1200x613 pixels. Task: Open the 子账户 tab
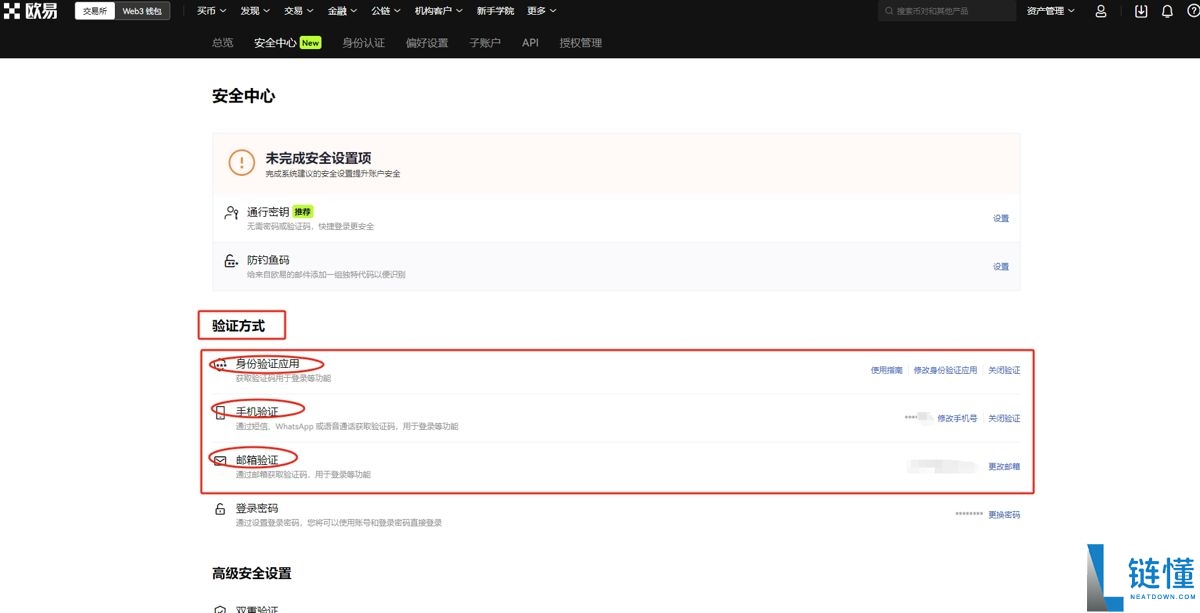[485, 43]
